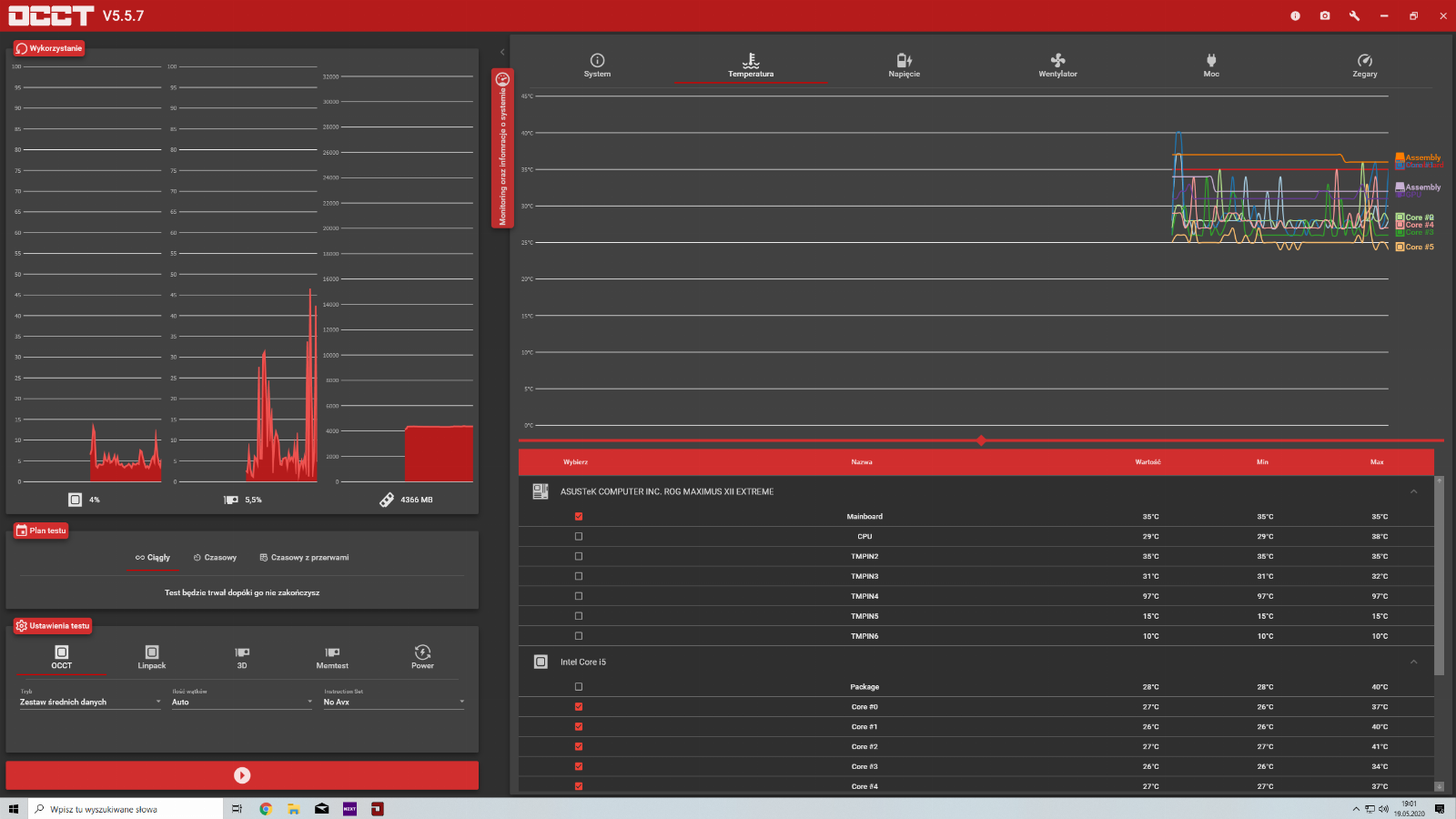This screenshot has width=1456, height=819.
Task: Switch to the Wentylator fan tab
Action: [1057, 66]
